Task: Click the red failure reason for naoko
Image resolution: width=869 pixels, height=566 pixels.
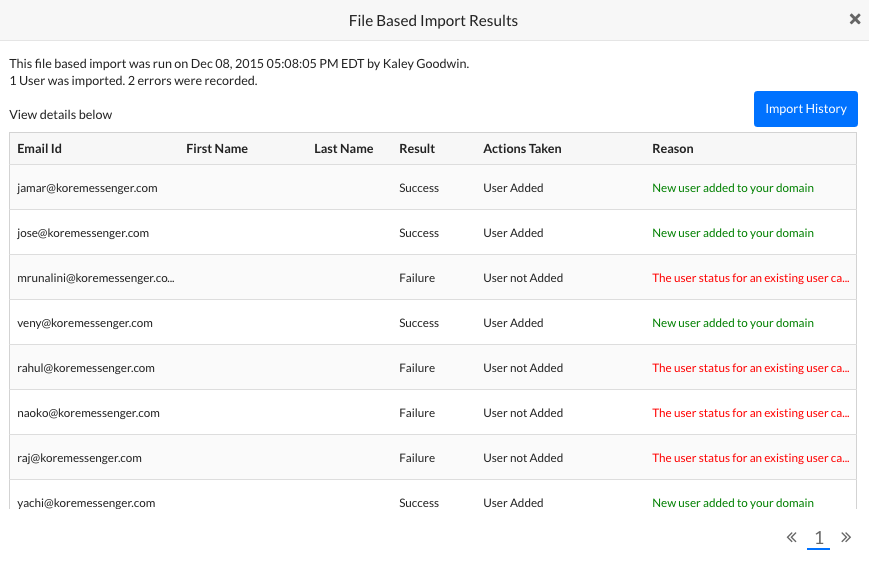Action: click(751, 413)
